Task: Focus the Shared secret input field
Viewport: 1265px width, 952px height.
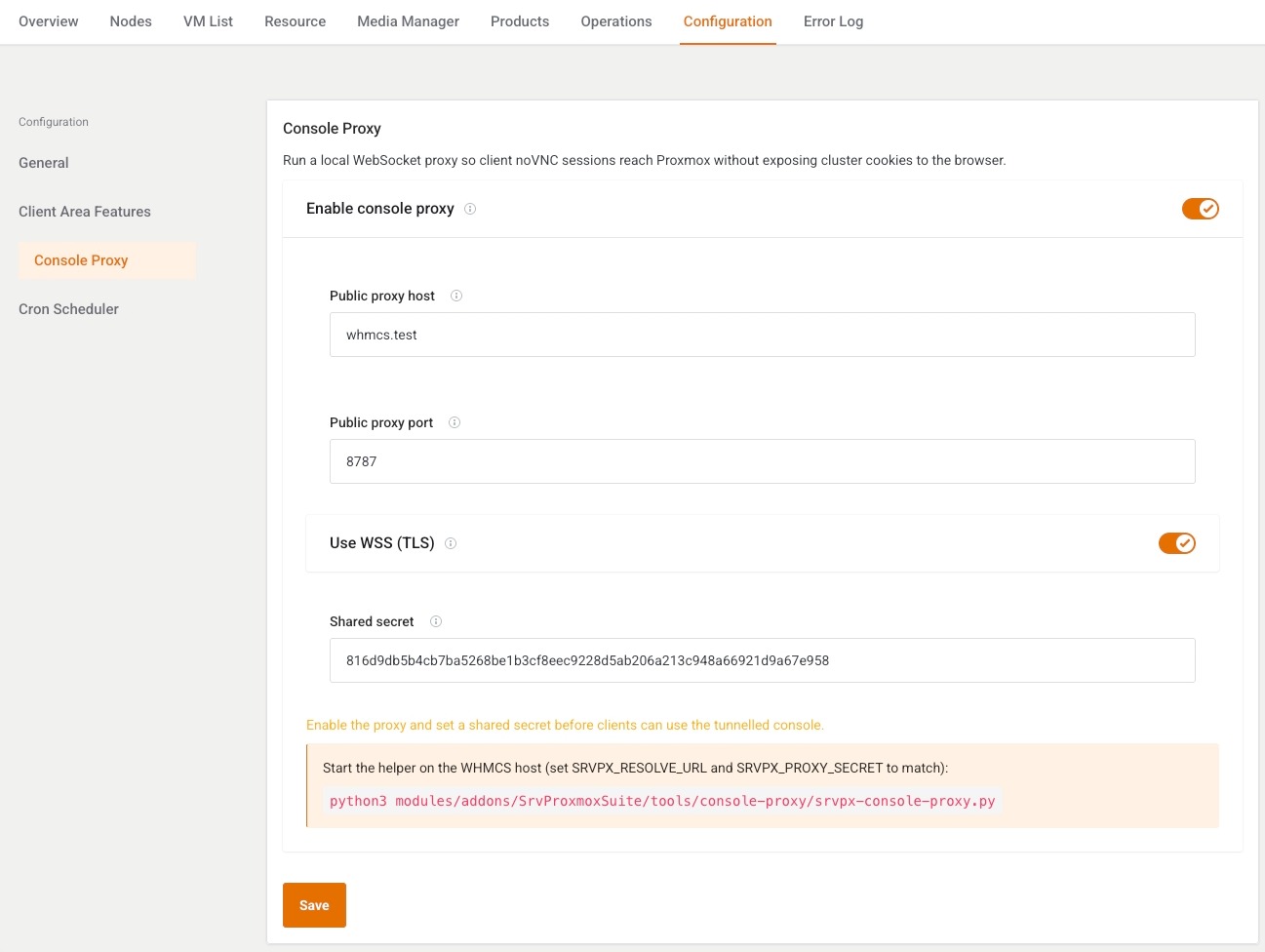Action: 763,660
